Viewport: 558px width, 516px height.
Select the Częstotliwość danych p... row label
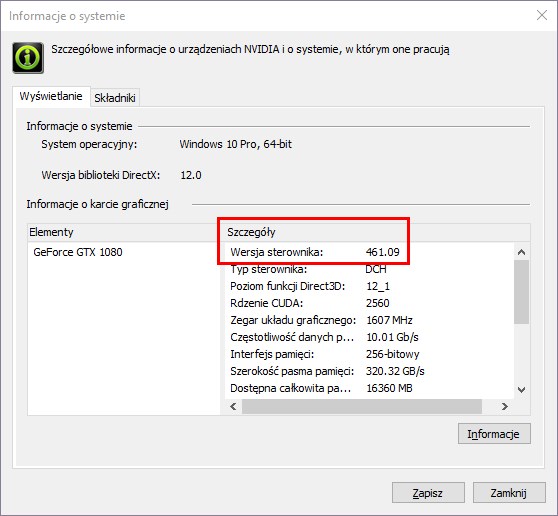click(x=292, y=337)
